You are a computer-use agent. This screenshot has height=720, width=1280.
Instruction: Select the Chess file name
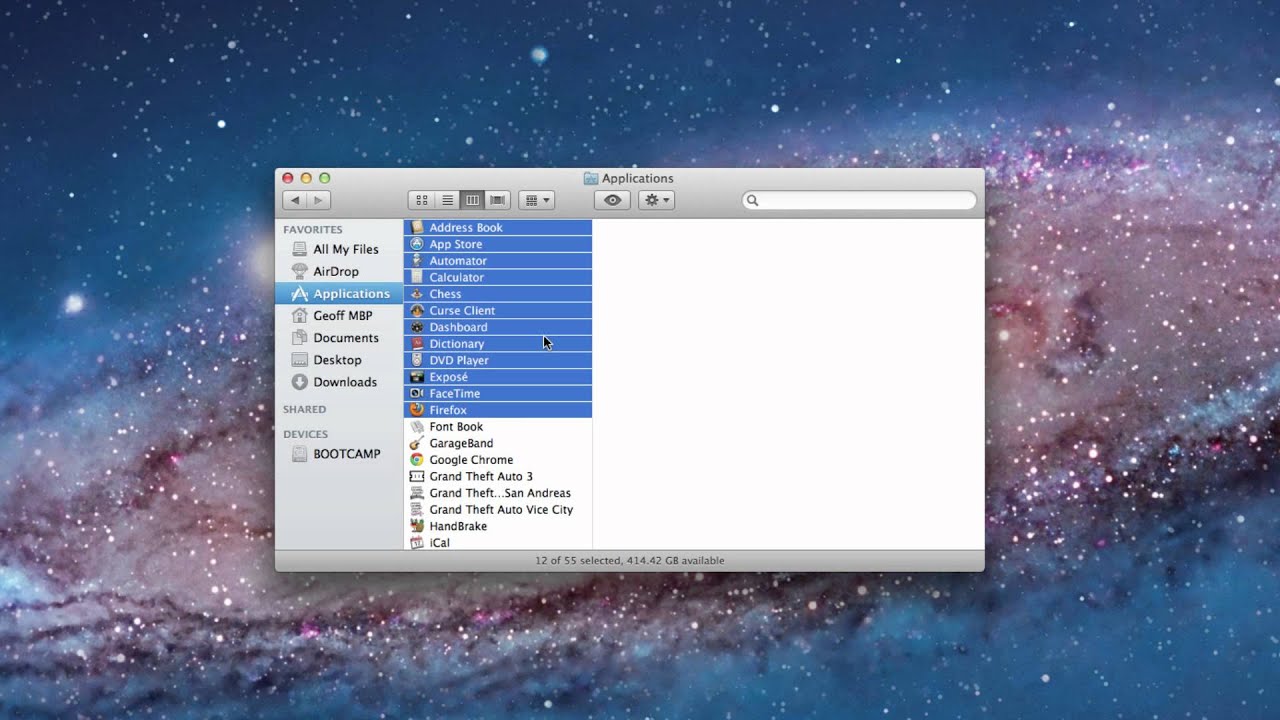[445, 294]
